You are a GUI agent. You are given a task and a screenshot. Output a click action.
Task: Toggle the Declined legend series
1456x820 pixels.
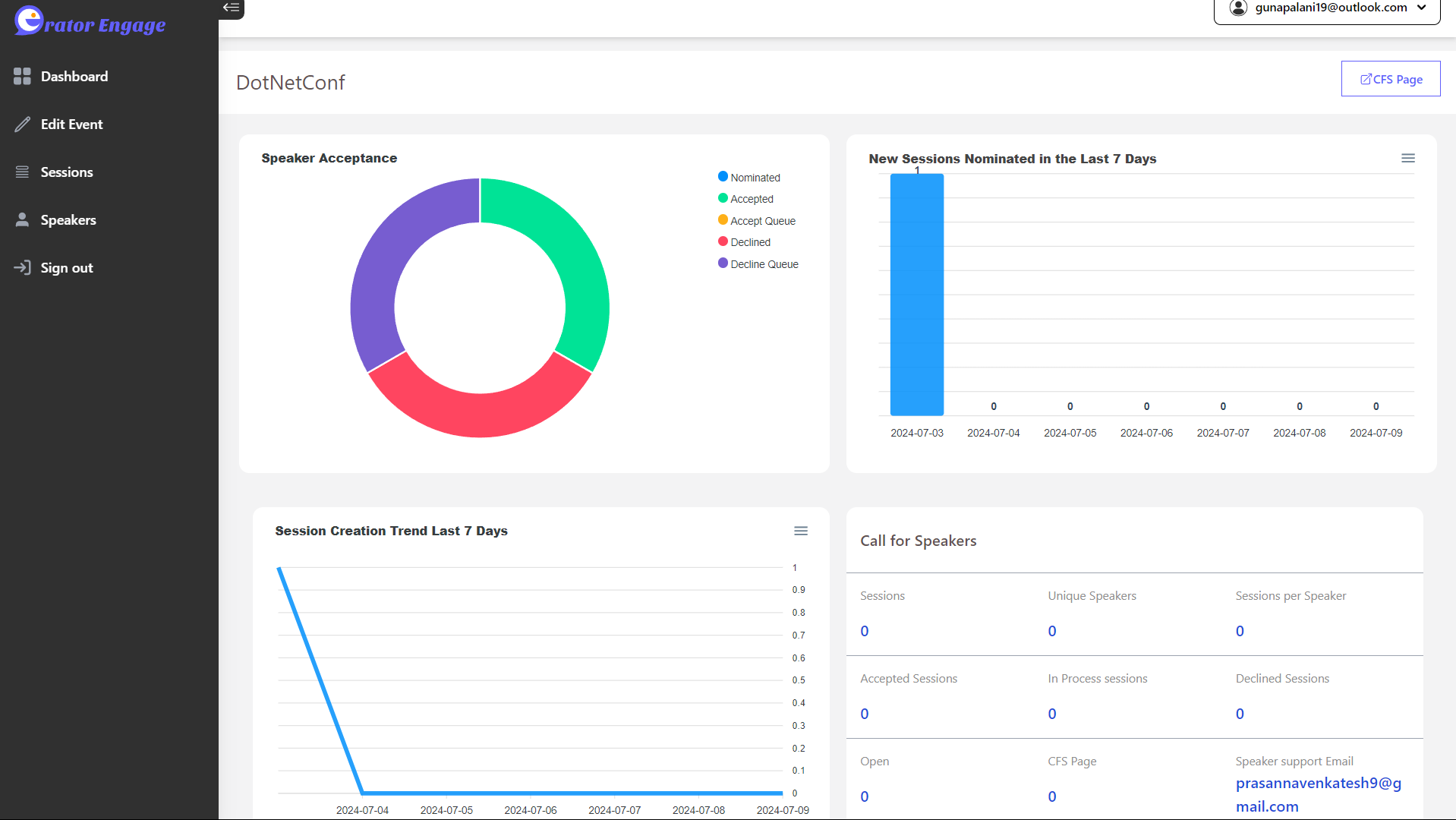pyautogui.click(x=750, y=242)
